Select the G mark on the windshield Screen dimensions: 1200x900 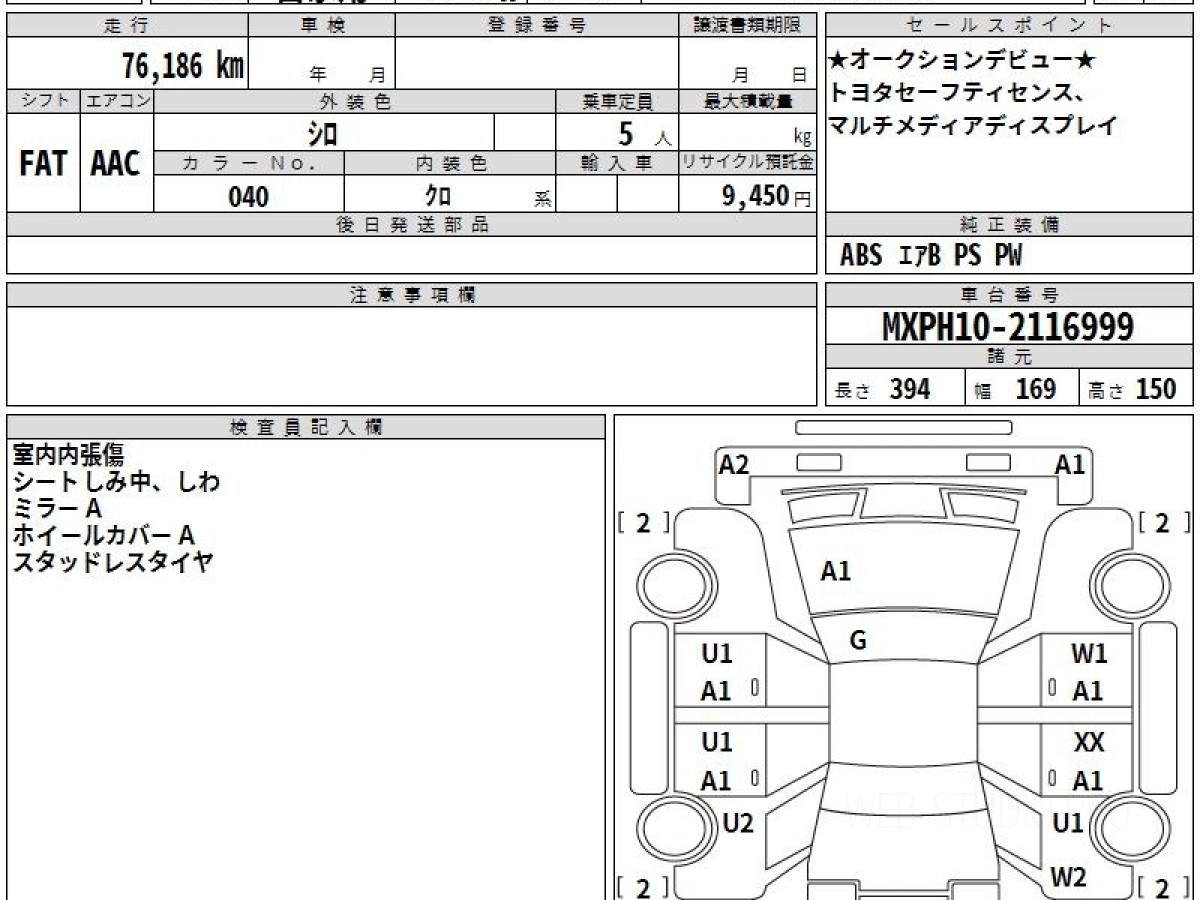click(857, 641)
